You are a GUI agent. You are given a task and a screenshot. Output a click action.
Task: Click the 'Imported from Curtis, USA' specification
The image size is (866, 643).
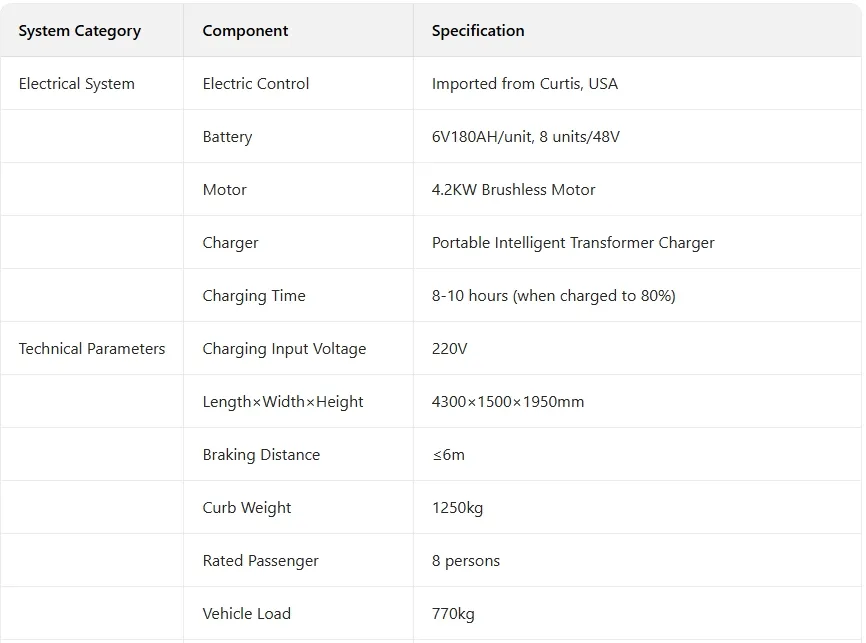(x=525, y=84)
